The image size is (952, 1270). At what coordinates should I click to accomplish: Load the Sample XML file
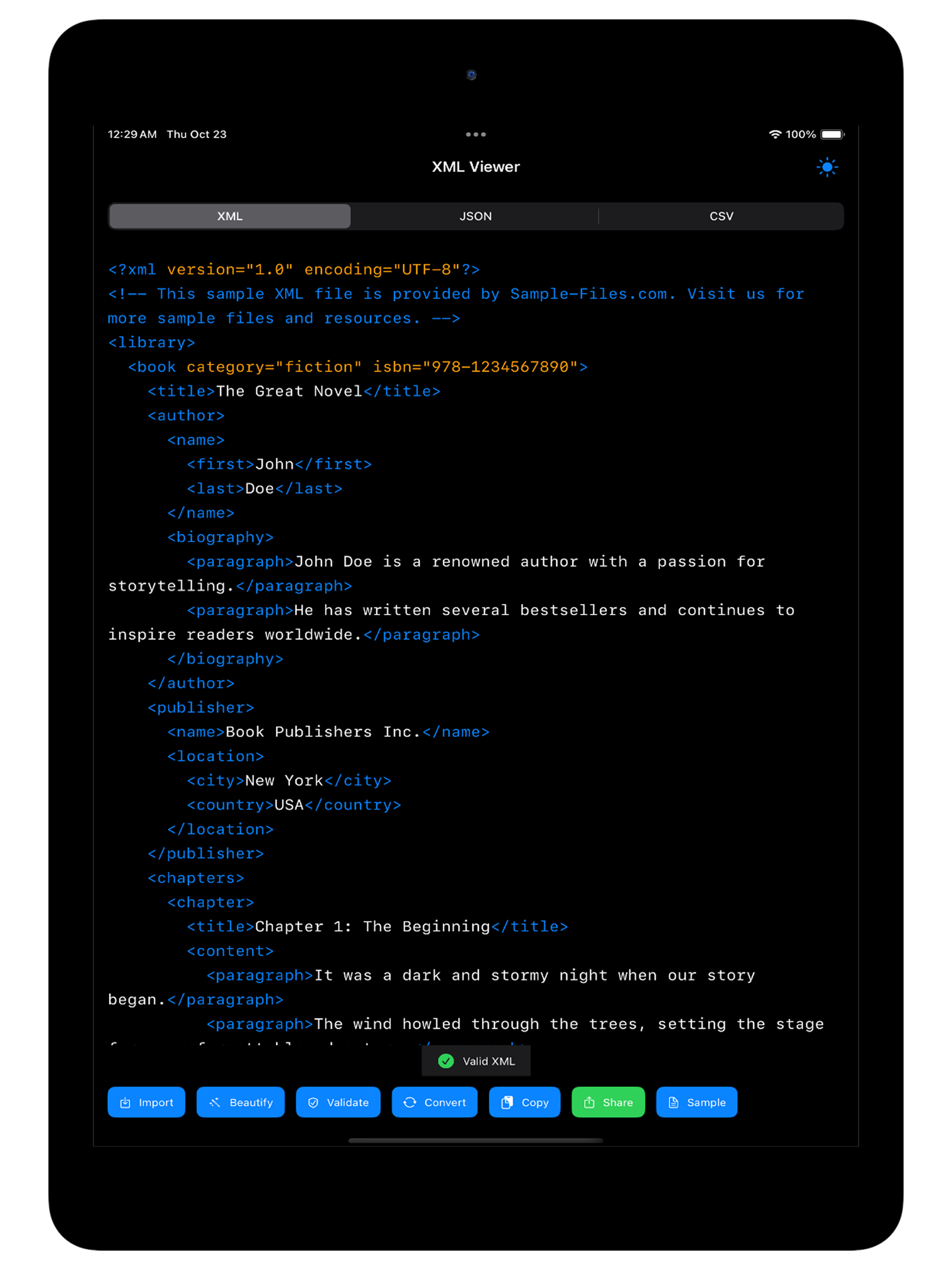click(x=696, y=1102)
